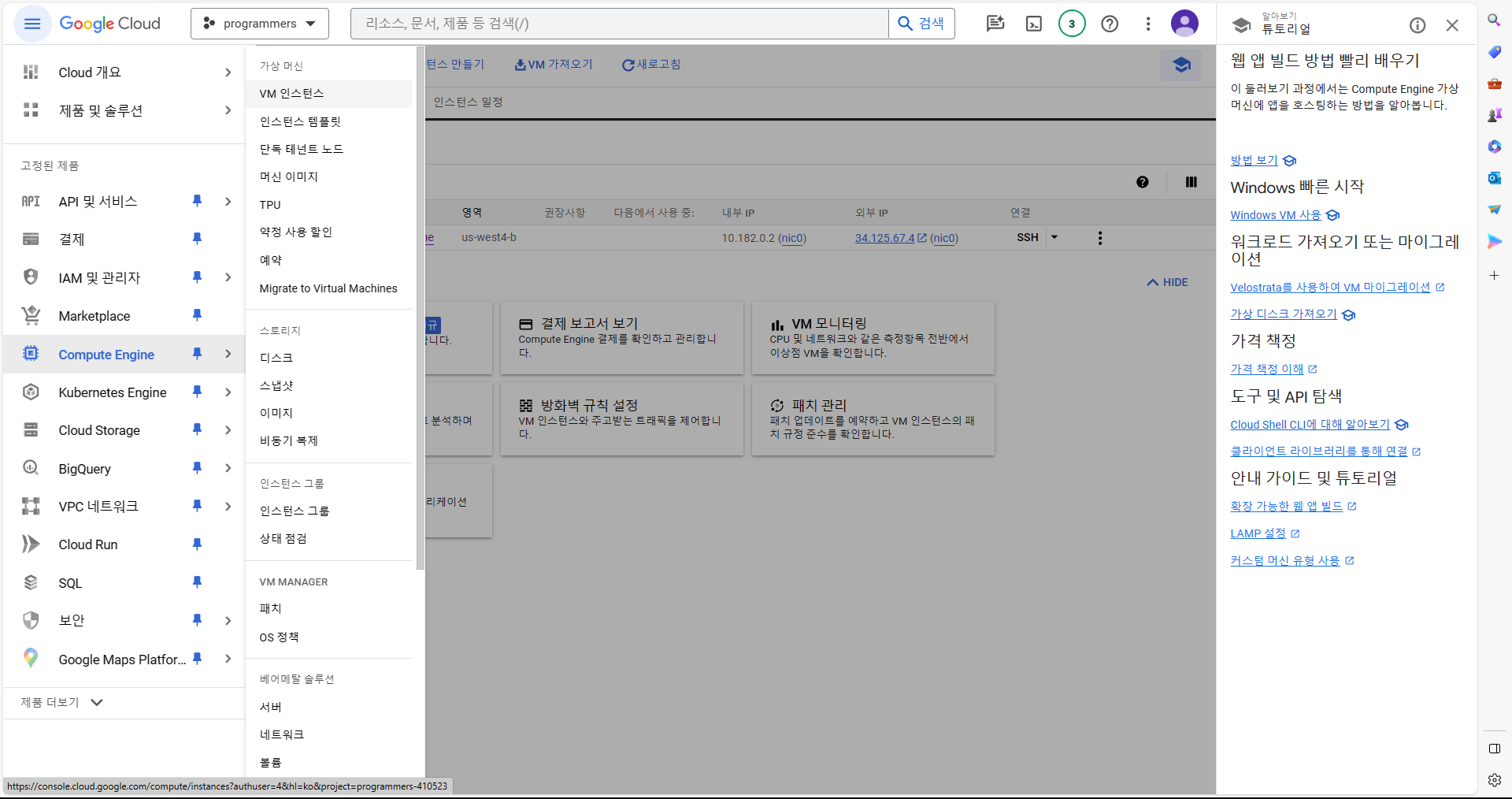Collapse the cards section with HIDE
1512x799 pixels.
point(1168,282)
